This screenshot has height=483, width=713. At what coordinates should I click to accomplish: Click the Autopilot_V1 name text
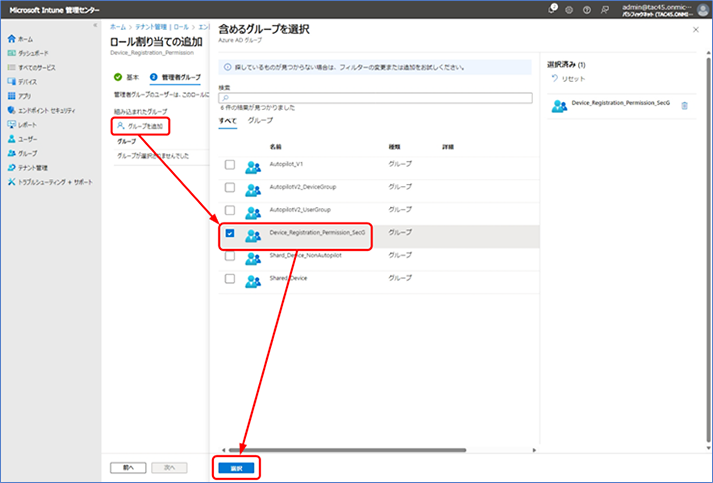pyautogui.click(x=286, y=164)
